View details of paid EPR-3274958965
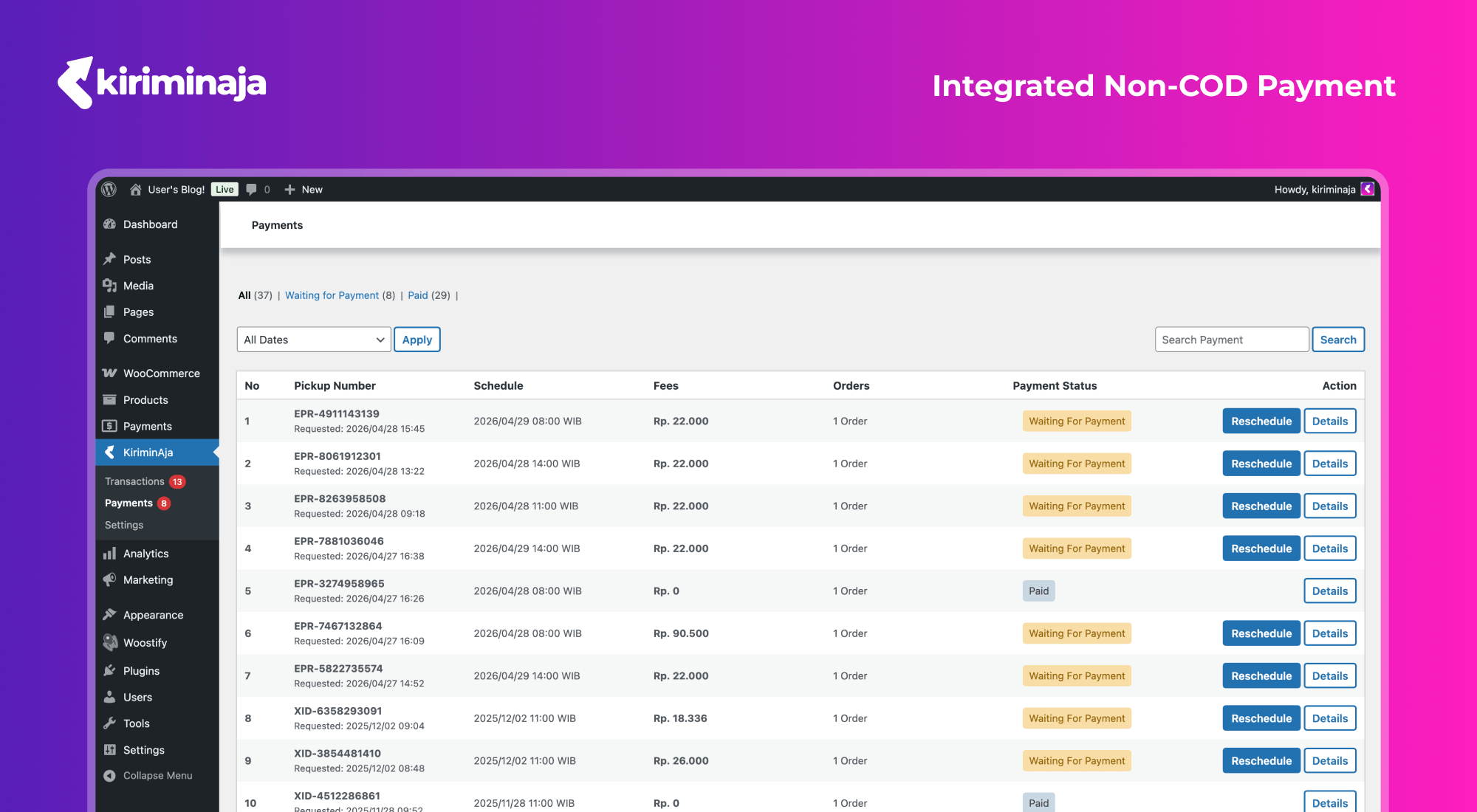Screen dimensions: 1477x812 (x=1330, y=591)
